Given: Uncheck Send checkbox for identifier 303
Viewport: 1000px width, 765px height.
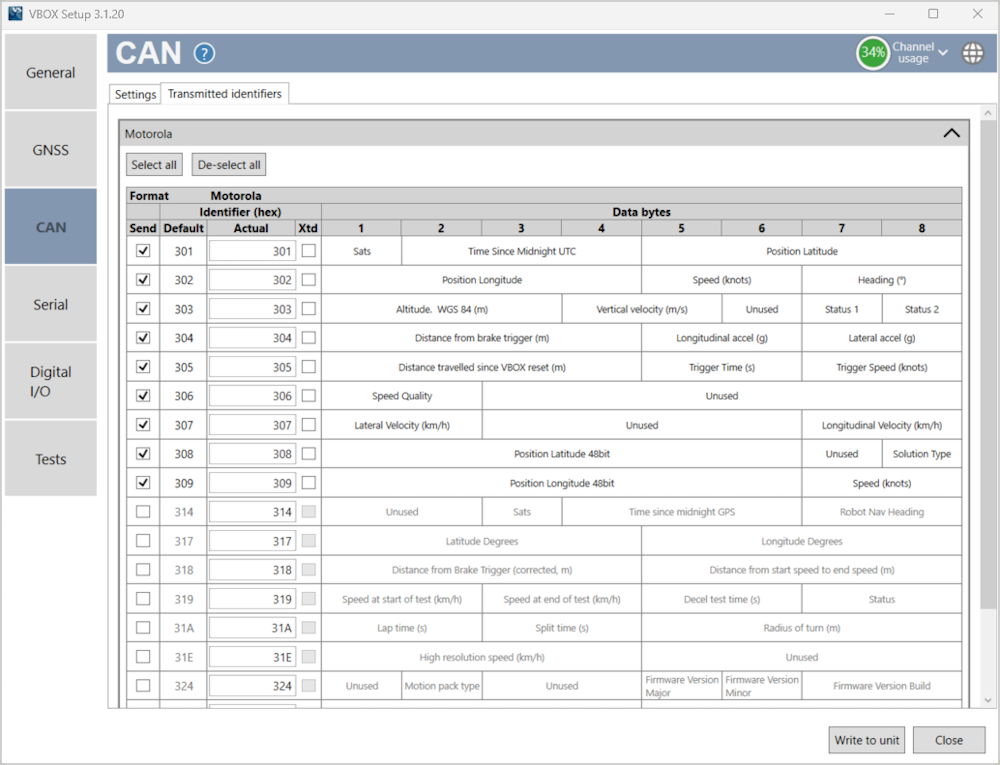Looking at the screenshot, I should [x=143, y=309].
